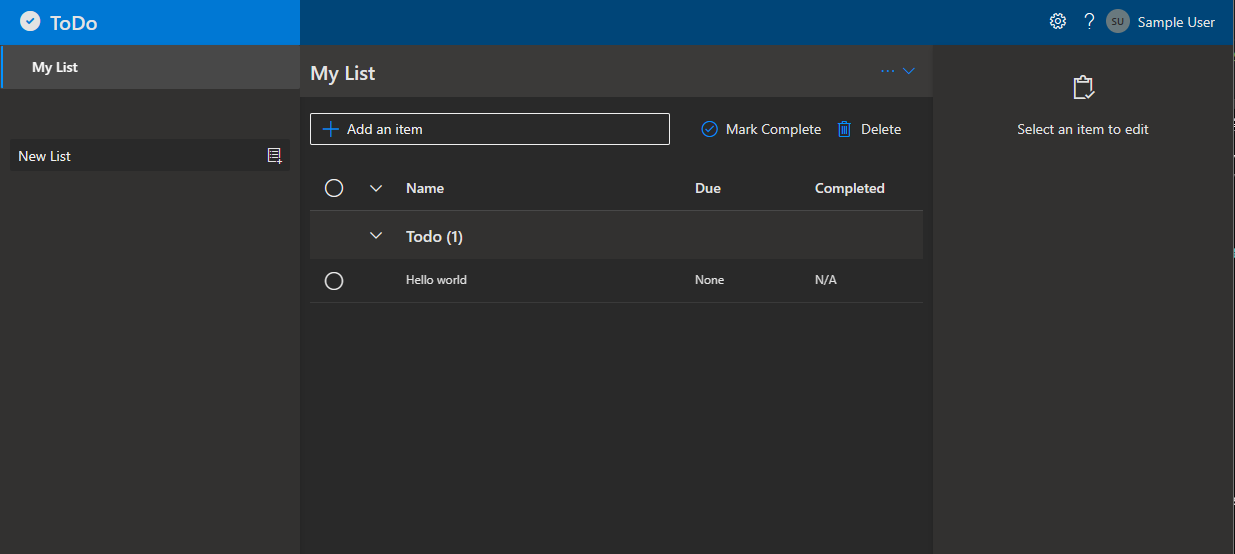Click the Hello world item name
The width and height of the screenshot is (1235, 554).
pyautogui.click(x=436, y=280)
